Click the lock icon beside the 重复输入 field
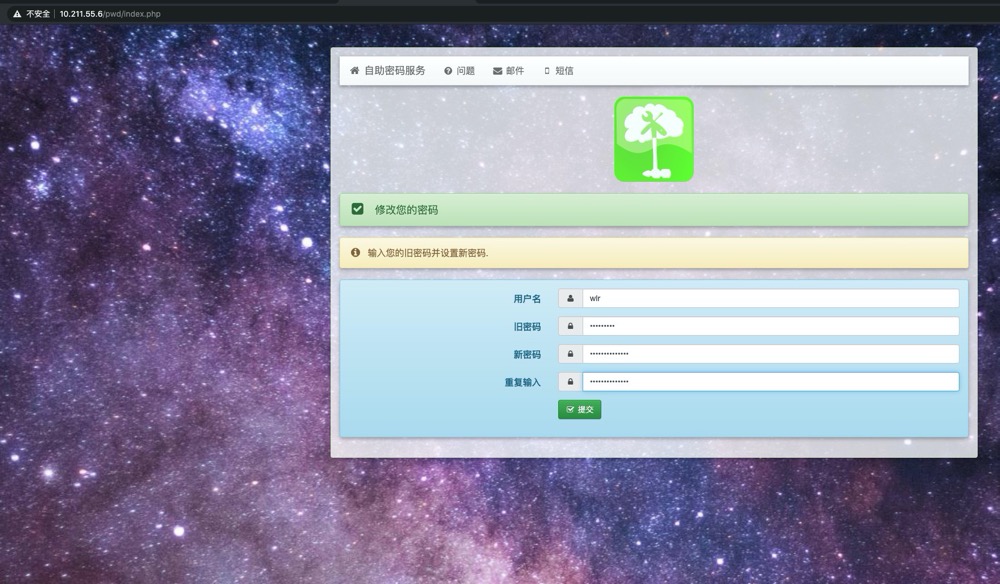Viewport: 1000px width, 584px height. click(570, 382)
